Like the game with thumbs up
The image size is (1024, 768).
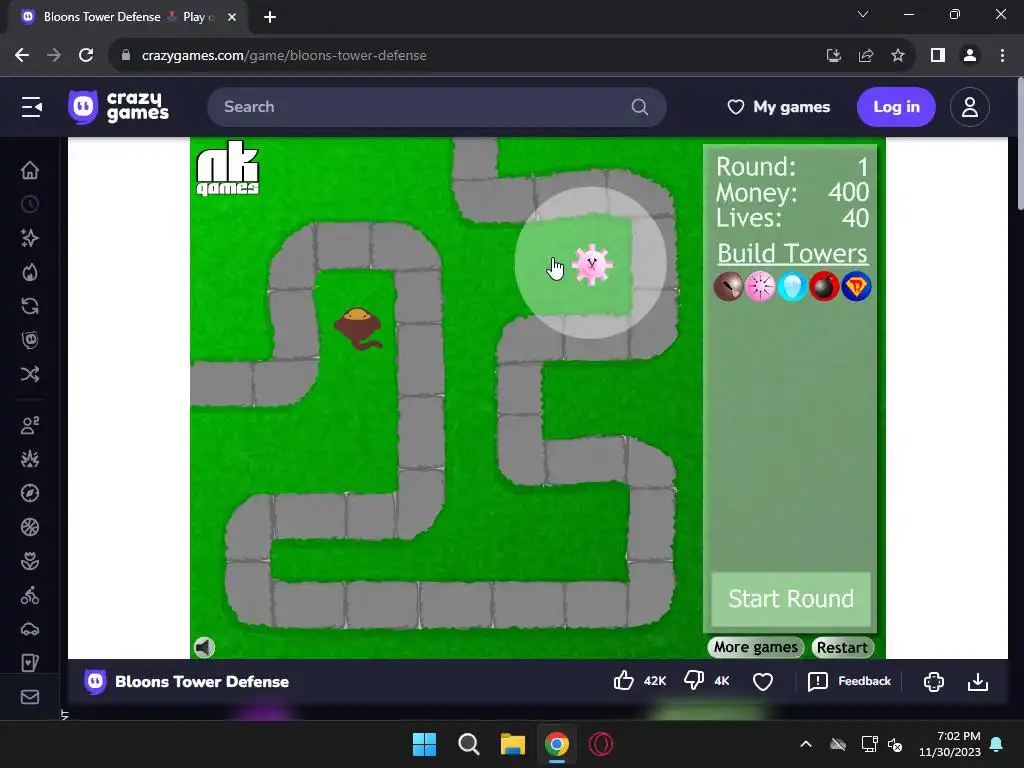click(624, 681)
